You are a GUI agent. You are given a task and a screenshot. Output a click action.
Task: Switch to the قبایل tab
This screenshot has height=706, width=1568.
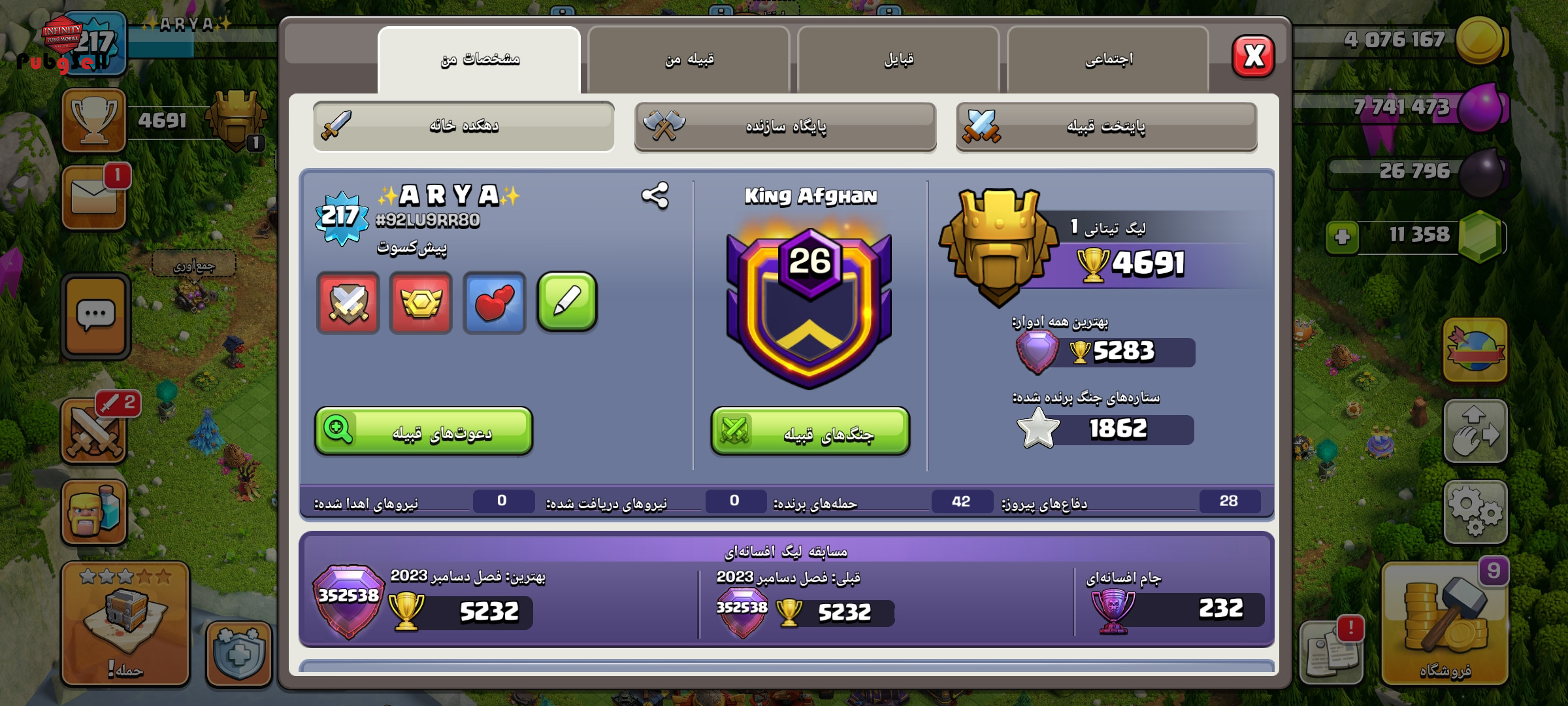tap(898, 59)
